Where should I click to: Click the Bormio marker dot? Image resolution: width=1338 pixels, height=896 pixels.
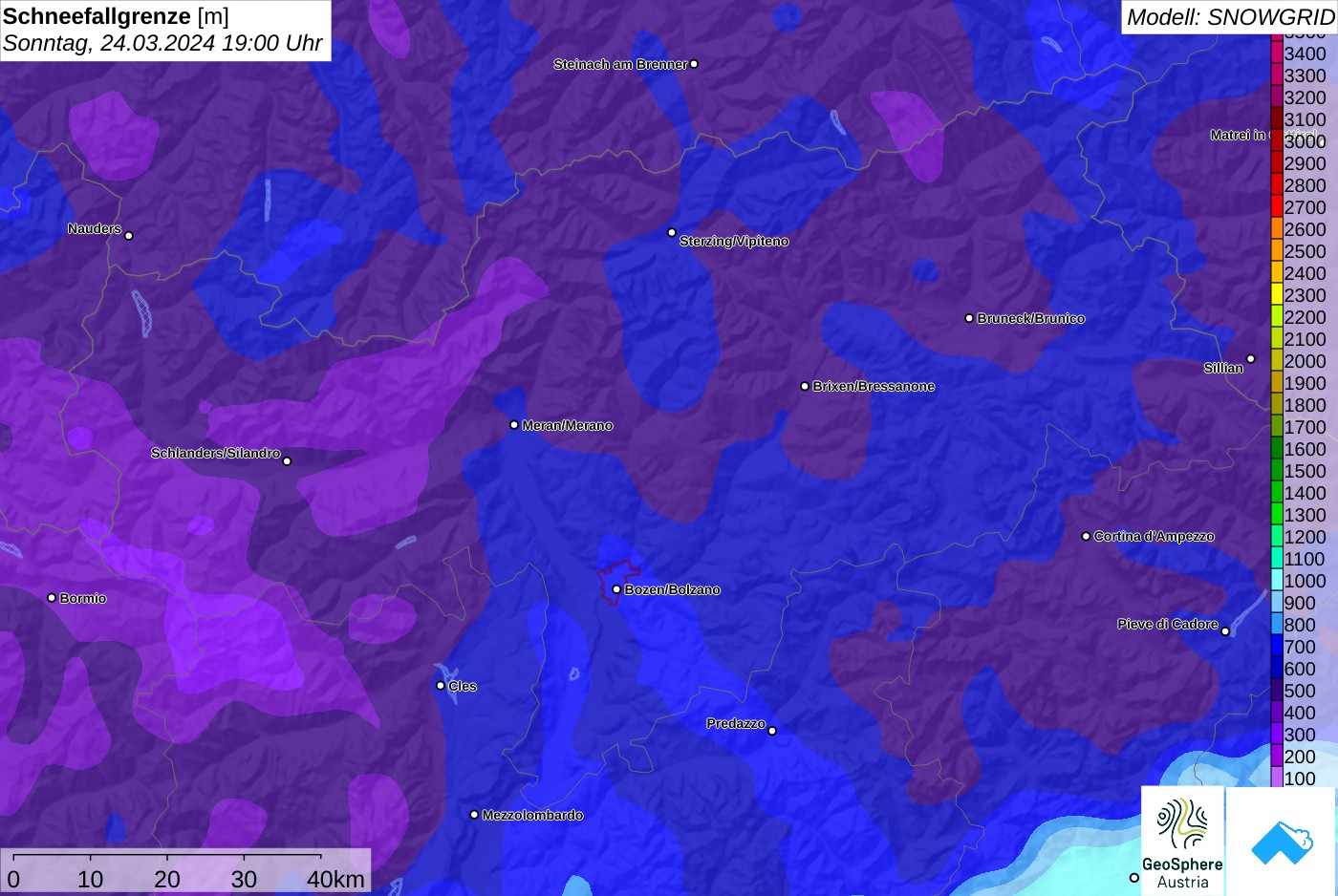coord(52,598)
